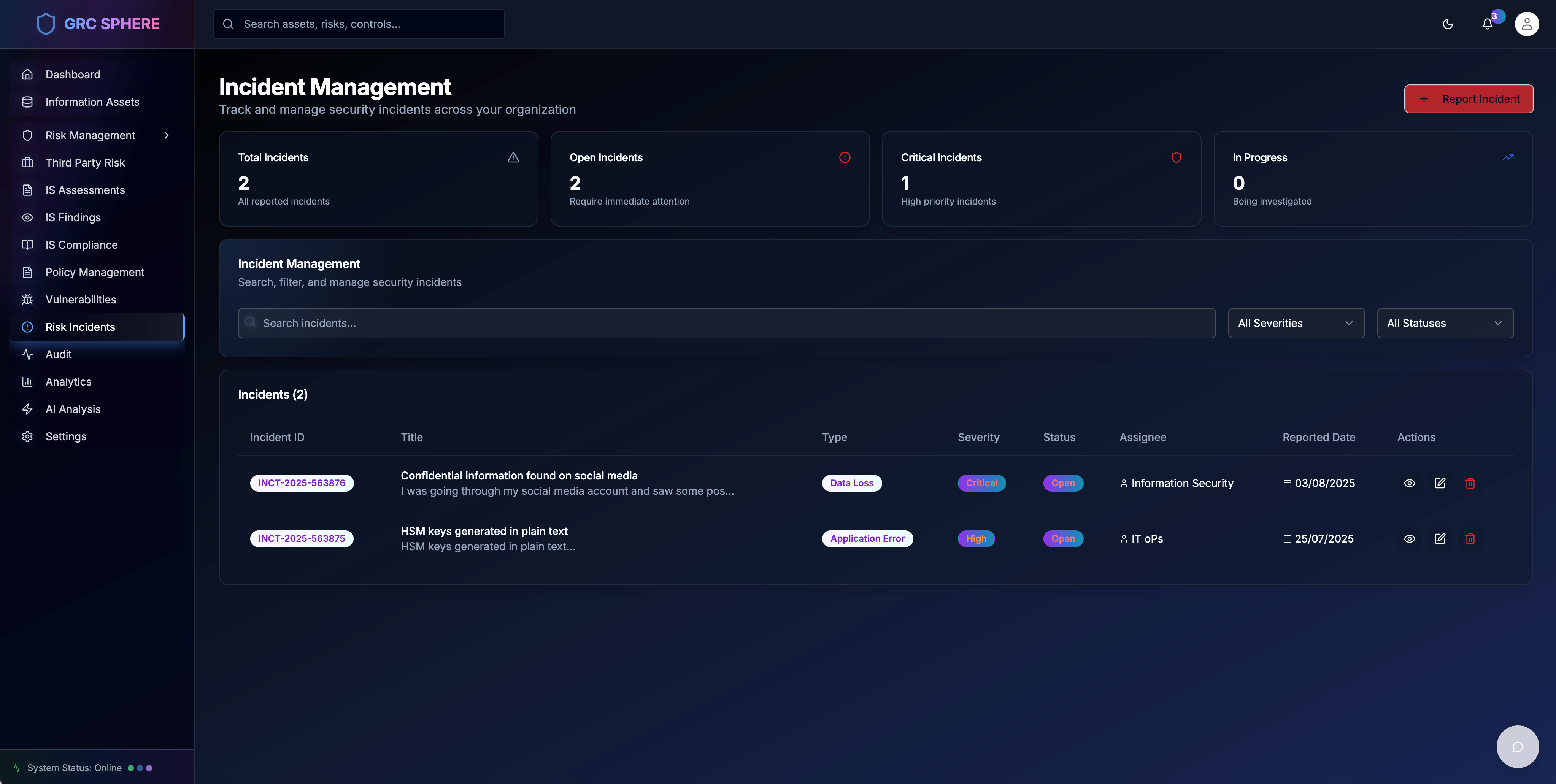Open the AI Analysis menu item
The image size is (1556, 784).
[x=73, y=409]
